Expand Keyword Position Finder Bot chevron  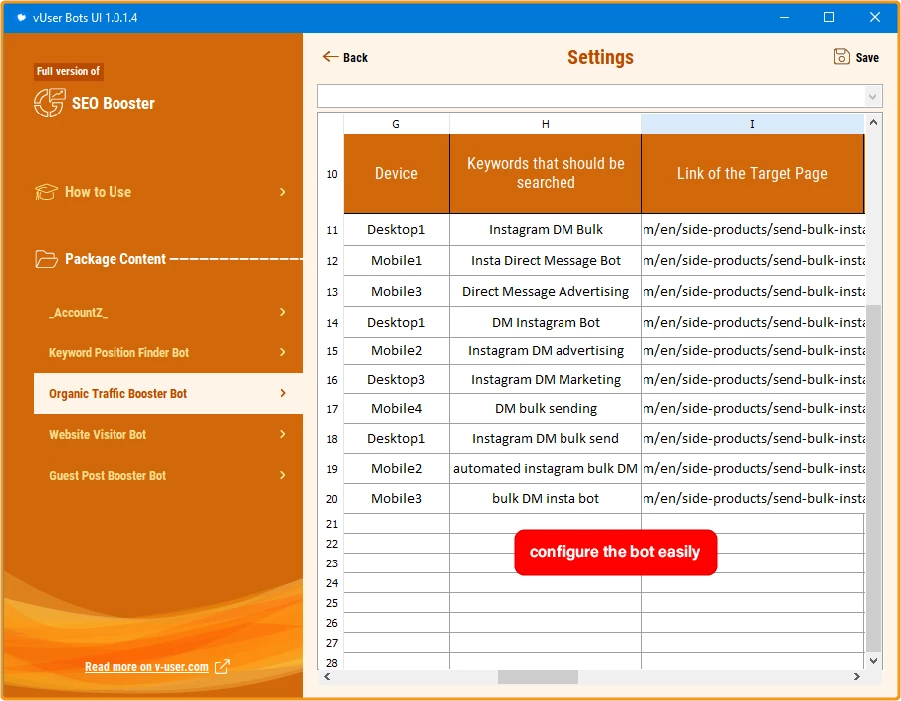click(x=282, y=352)
